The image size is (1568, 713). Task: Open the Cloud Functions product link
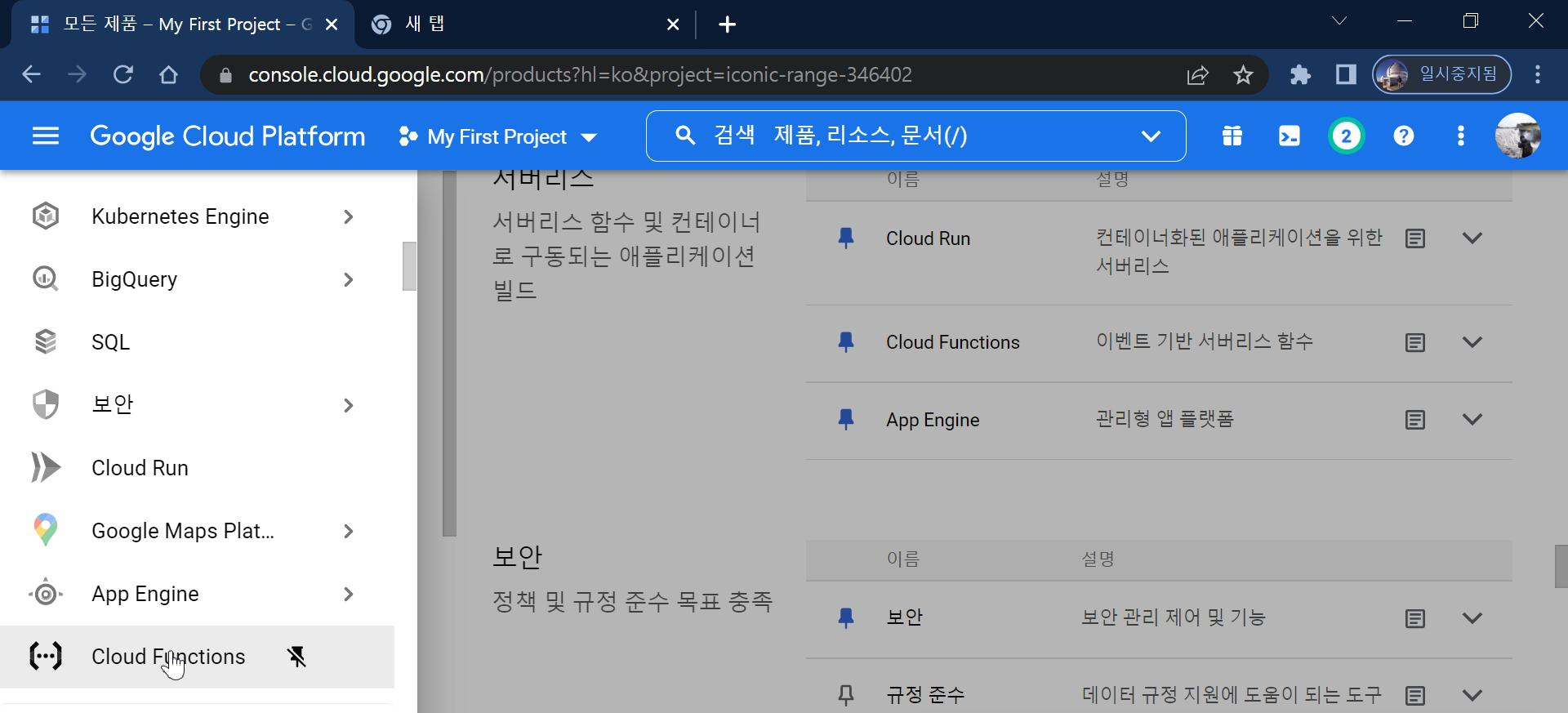[x=952, y=342]
